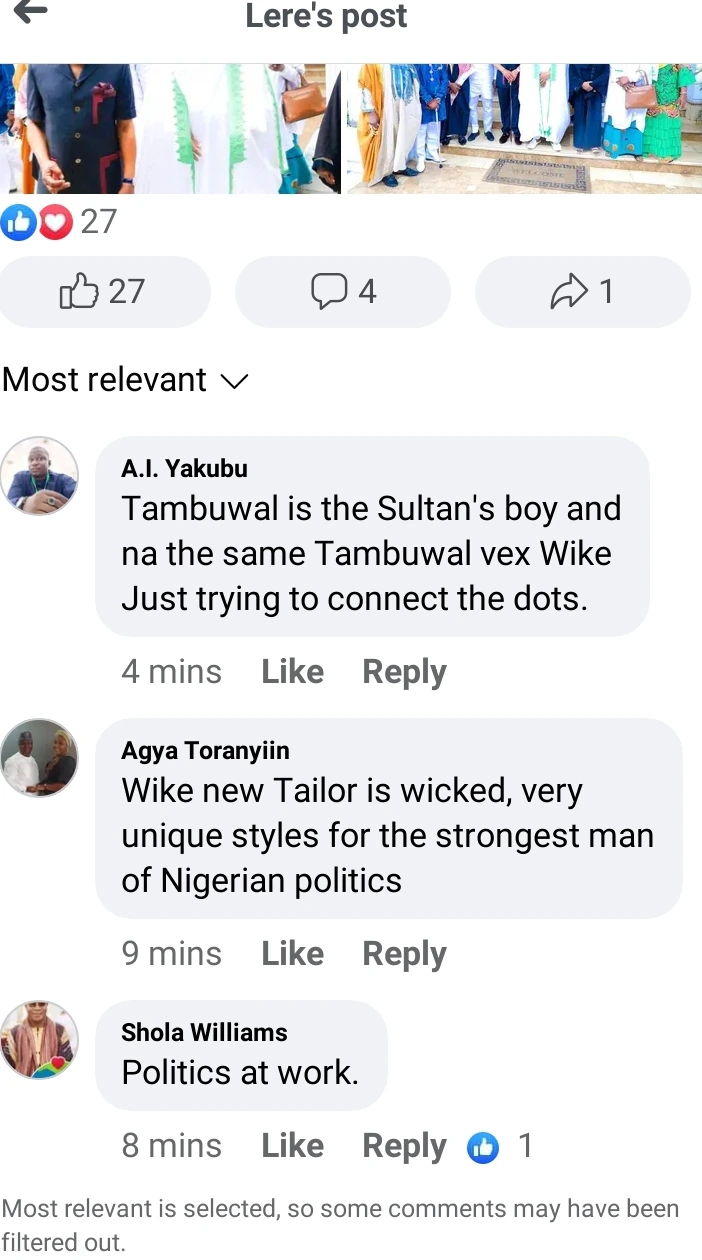702x1260 pixels.
Task: Open Agya Toranyiin's profile picture
Action: tap(39, 757)
